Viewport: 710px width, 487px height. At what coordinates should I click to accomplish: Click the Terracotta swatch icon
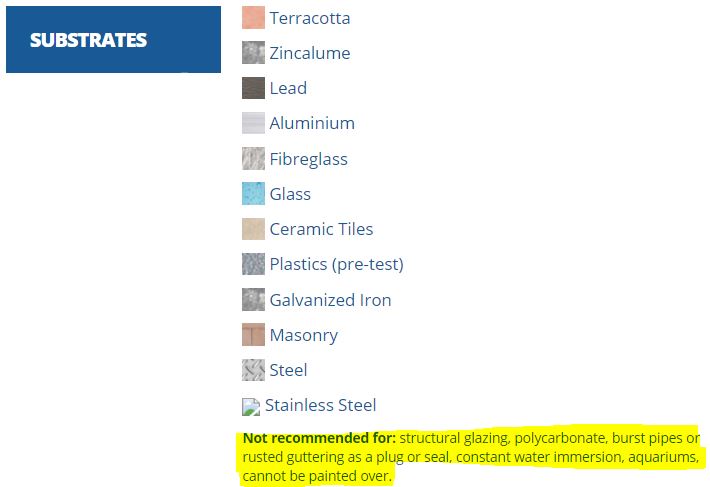[253, 18]
